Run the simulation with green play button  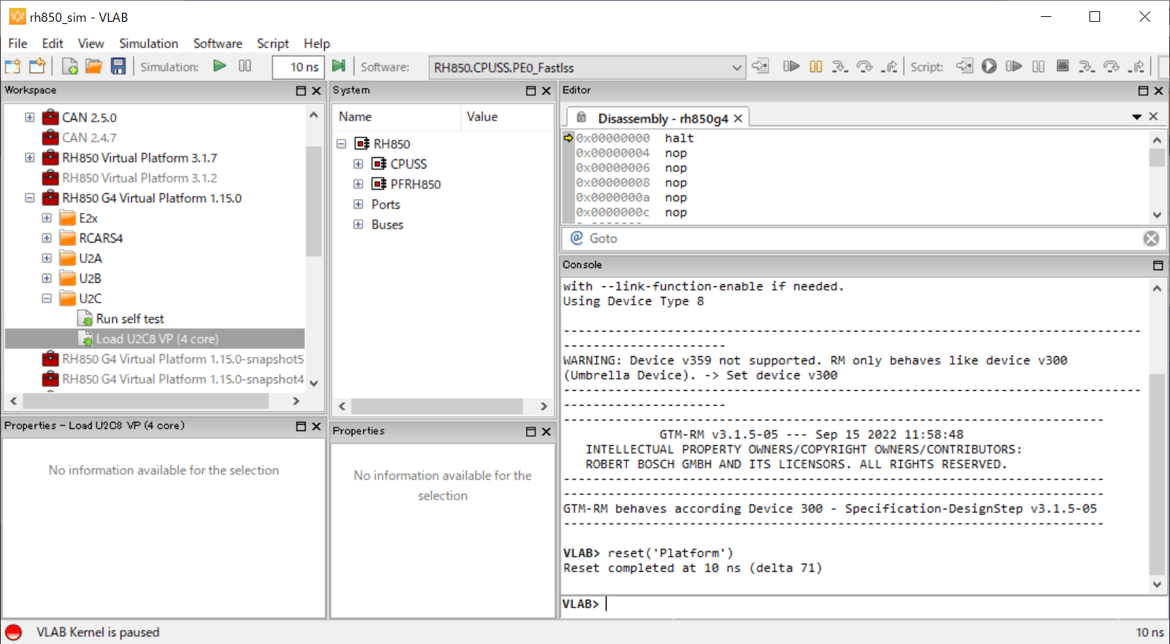point(219,66)
